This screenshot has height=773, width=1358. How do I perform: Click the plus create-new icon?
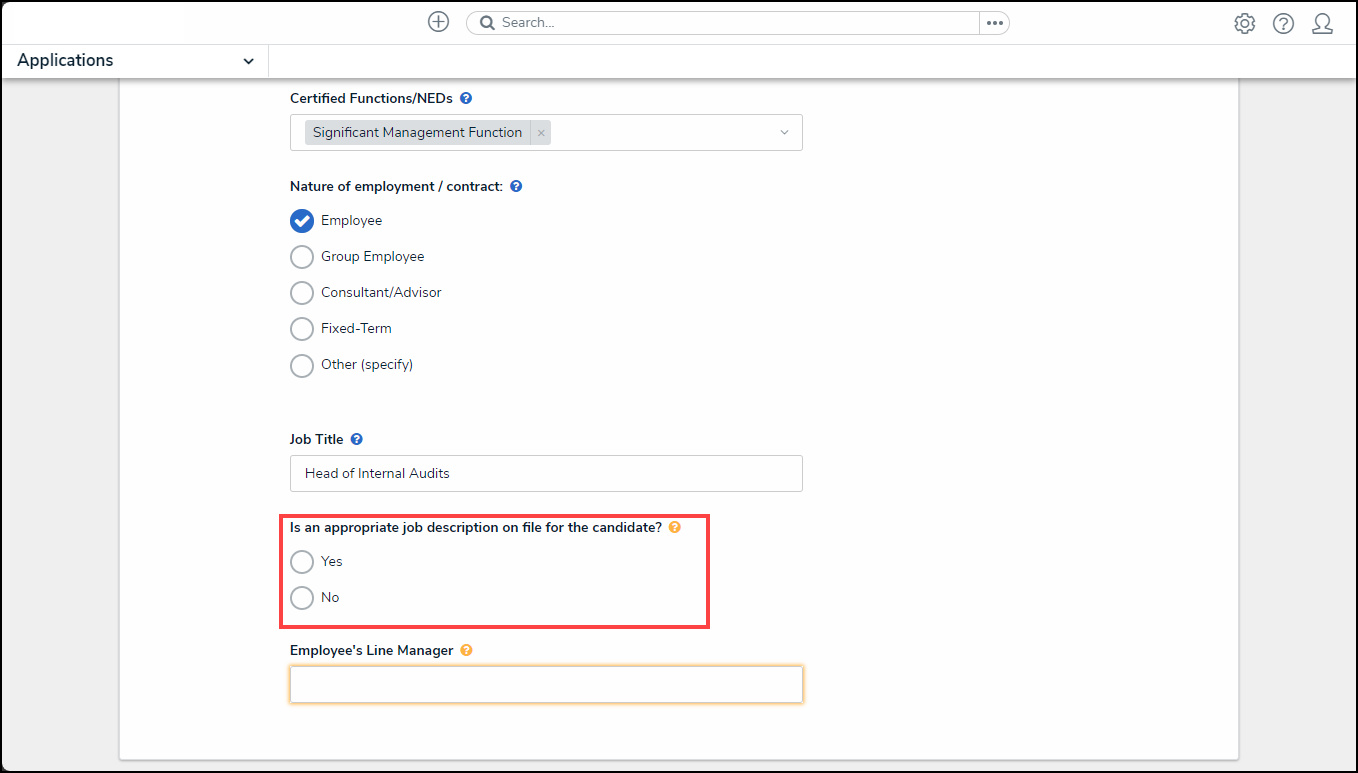438,22
